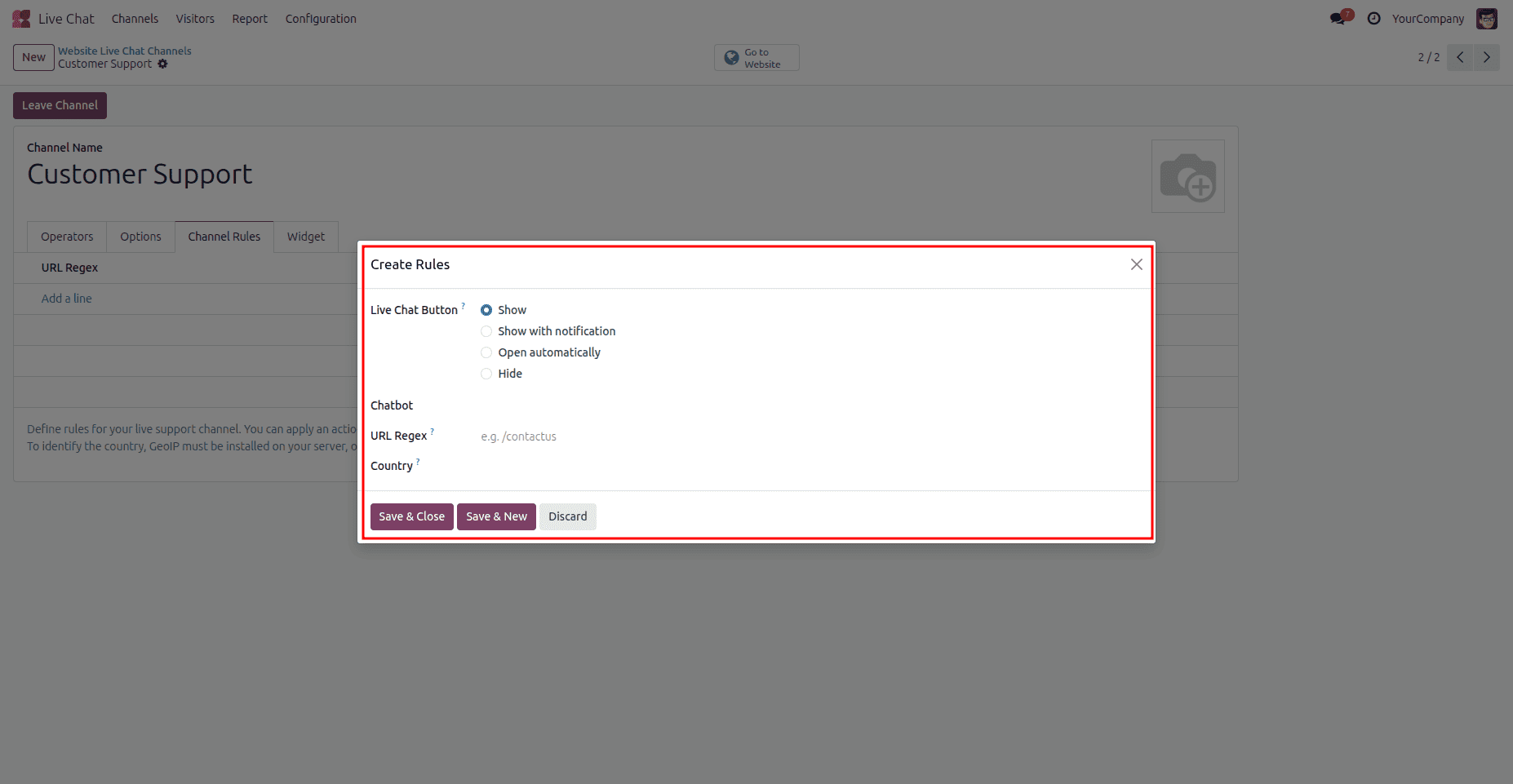Image resolution: width=1513 pixels, height=784 pixels.
Task: Go to next record with right chevron
Action: click(1486, 57)
